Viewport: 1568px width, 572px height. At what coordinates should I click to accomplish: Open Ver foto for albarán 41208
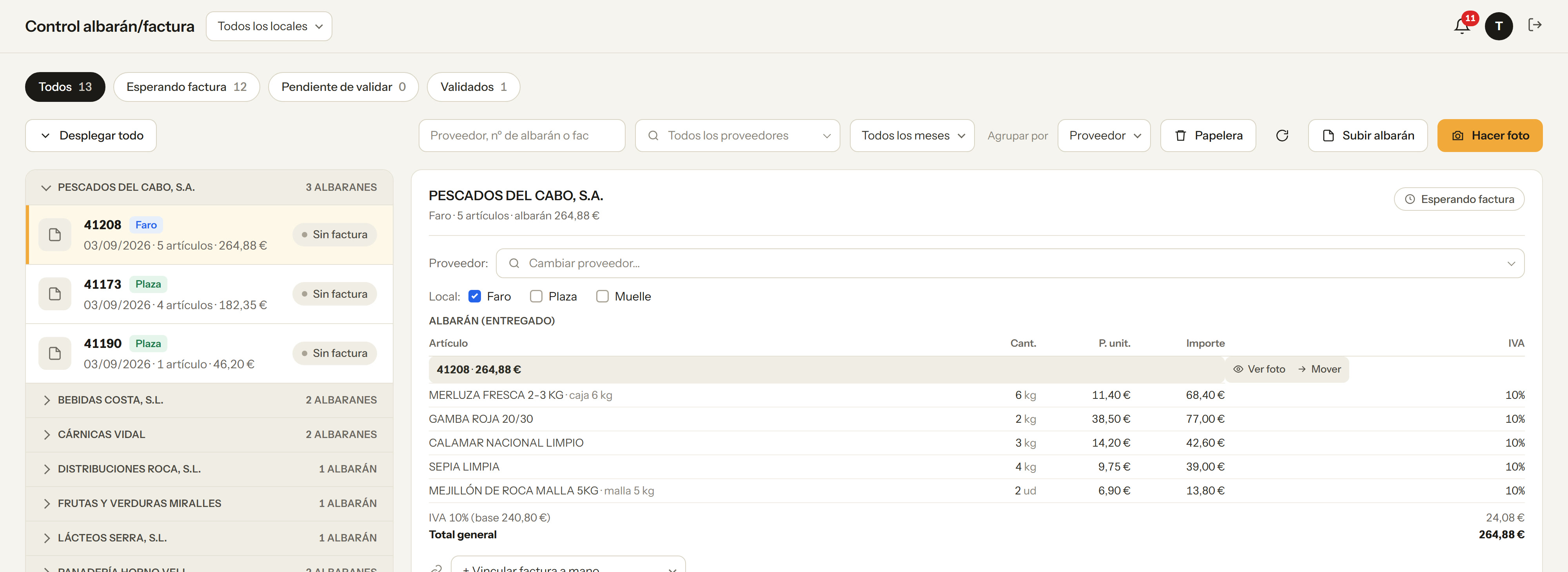[x=1259, y=369]
